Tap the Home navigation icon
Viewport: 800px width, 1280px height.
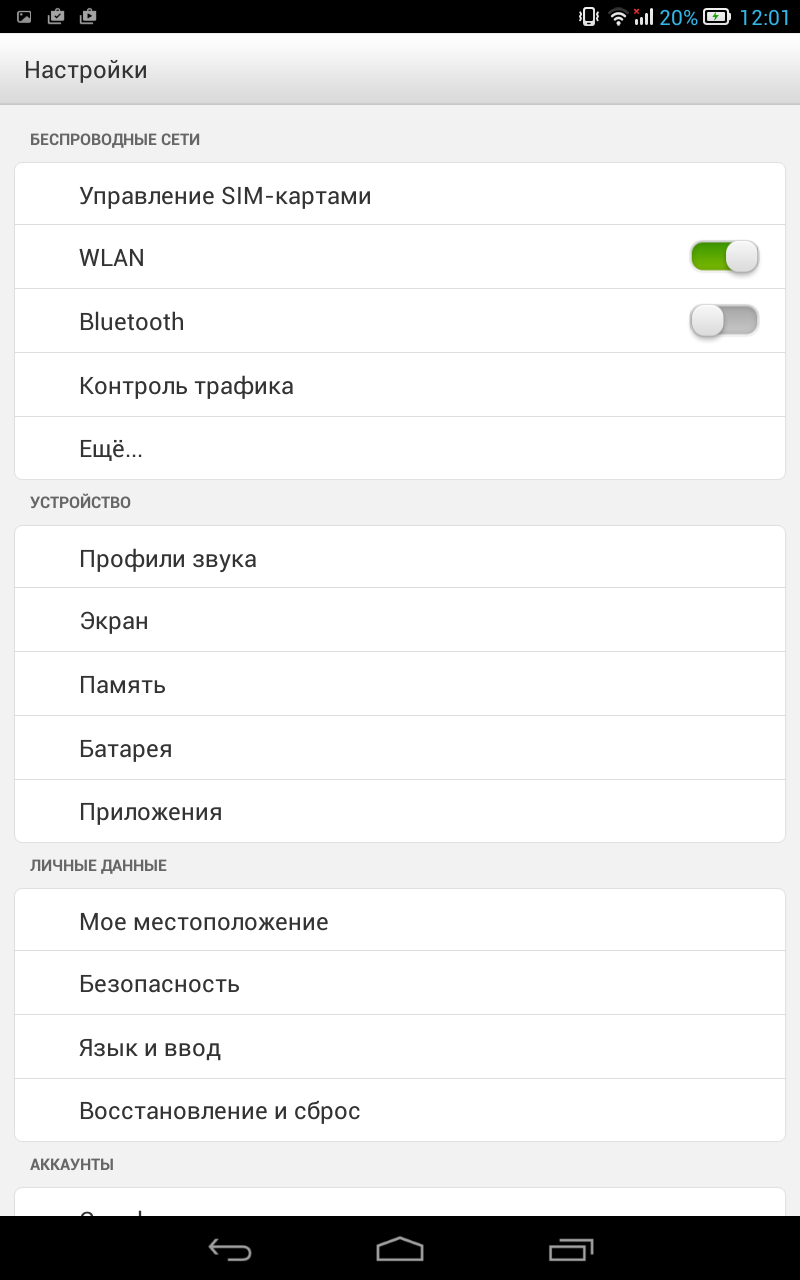coord(400,1249)
